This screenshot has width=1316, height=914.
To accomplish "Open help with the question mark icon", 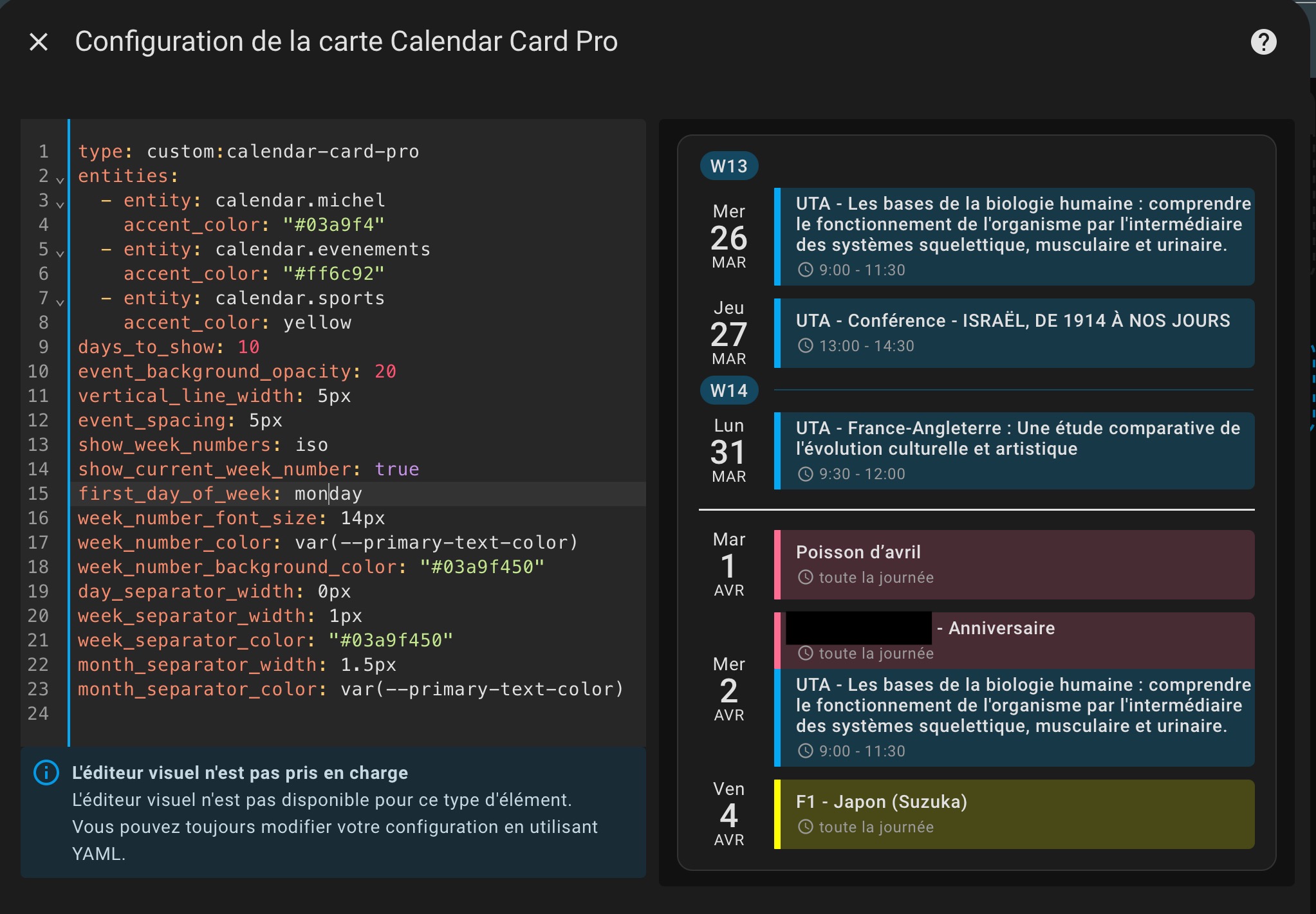I will click(1264, 41).
